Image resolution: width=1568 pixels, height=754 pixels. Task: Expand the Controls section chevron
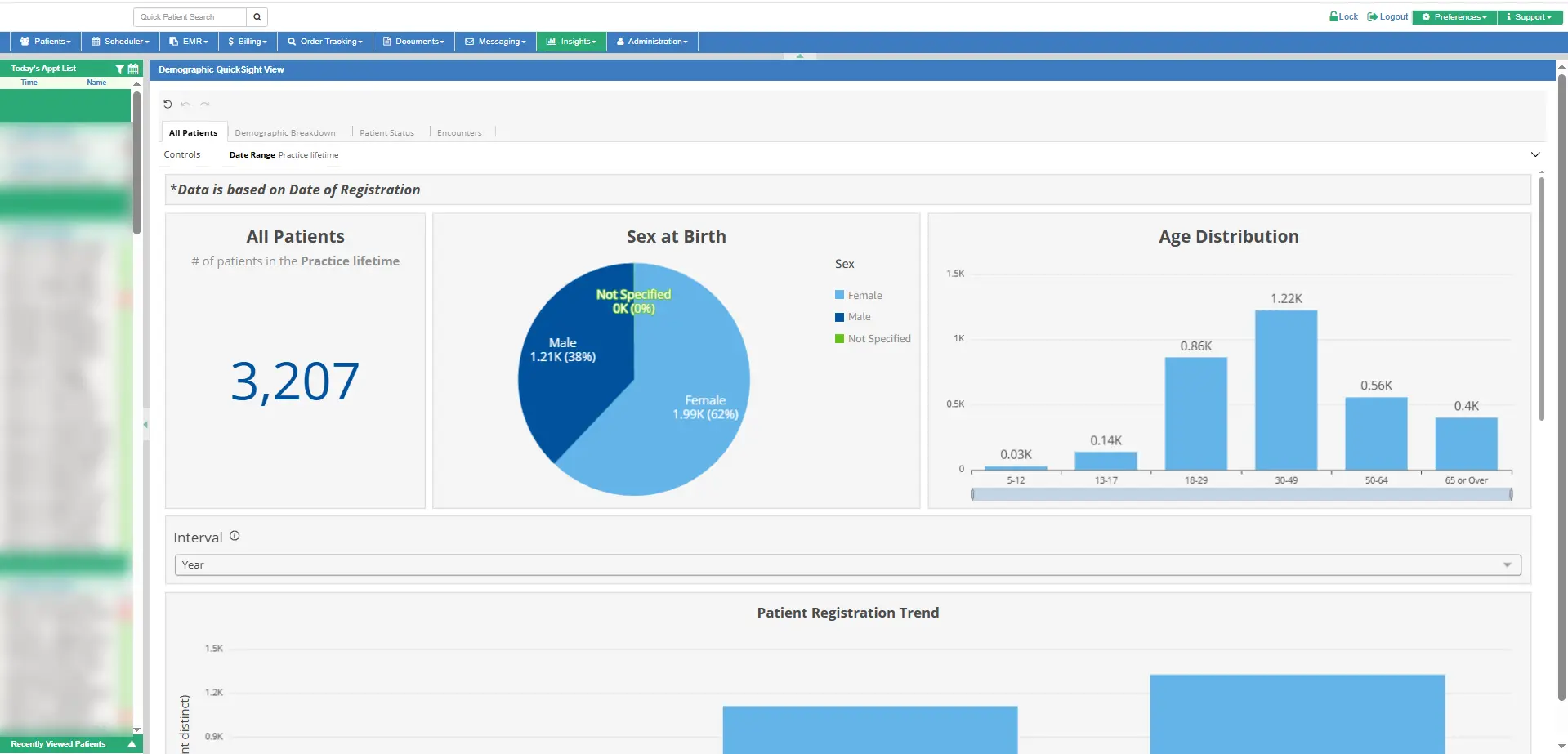(x=1534, y=154)
